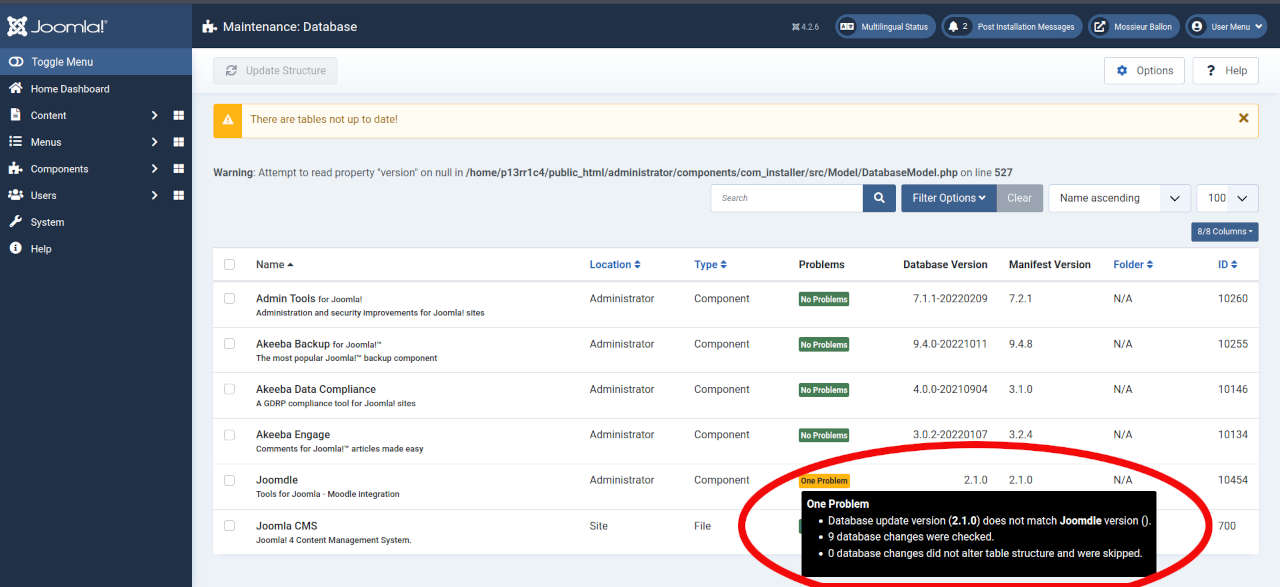Open the System menu item
This screenshot has height=587, width=1280.
click(47, 222)
